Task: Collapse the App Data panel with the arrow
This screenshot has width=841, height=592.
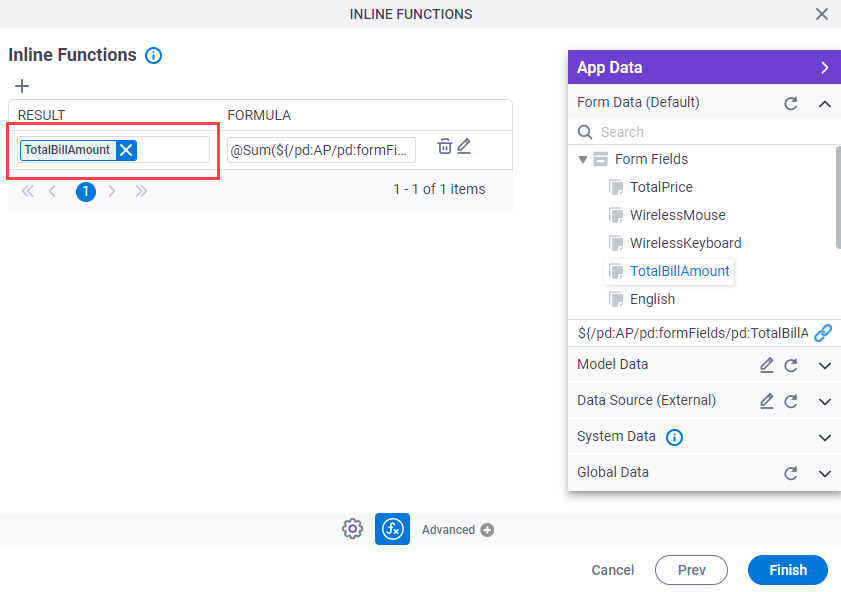Action: (x=824, y=68)
